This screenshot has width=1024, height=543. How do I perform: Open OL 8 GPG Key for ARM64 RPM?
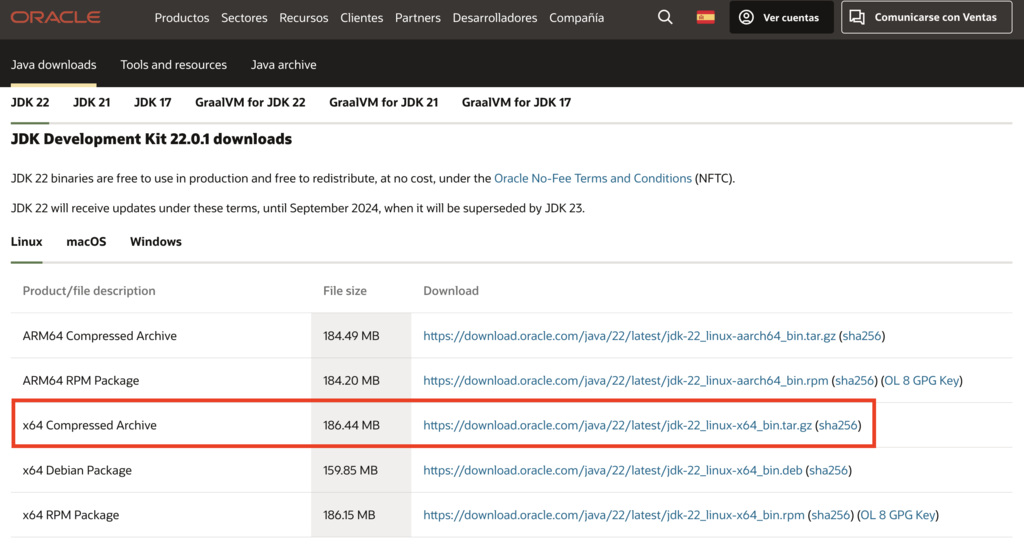pos(922,381)
